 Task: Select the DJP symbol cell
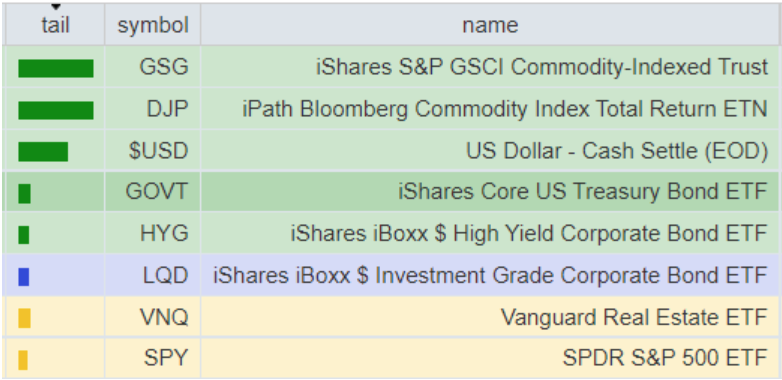(153, 109)
